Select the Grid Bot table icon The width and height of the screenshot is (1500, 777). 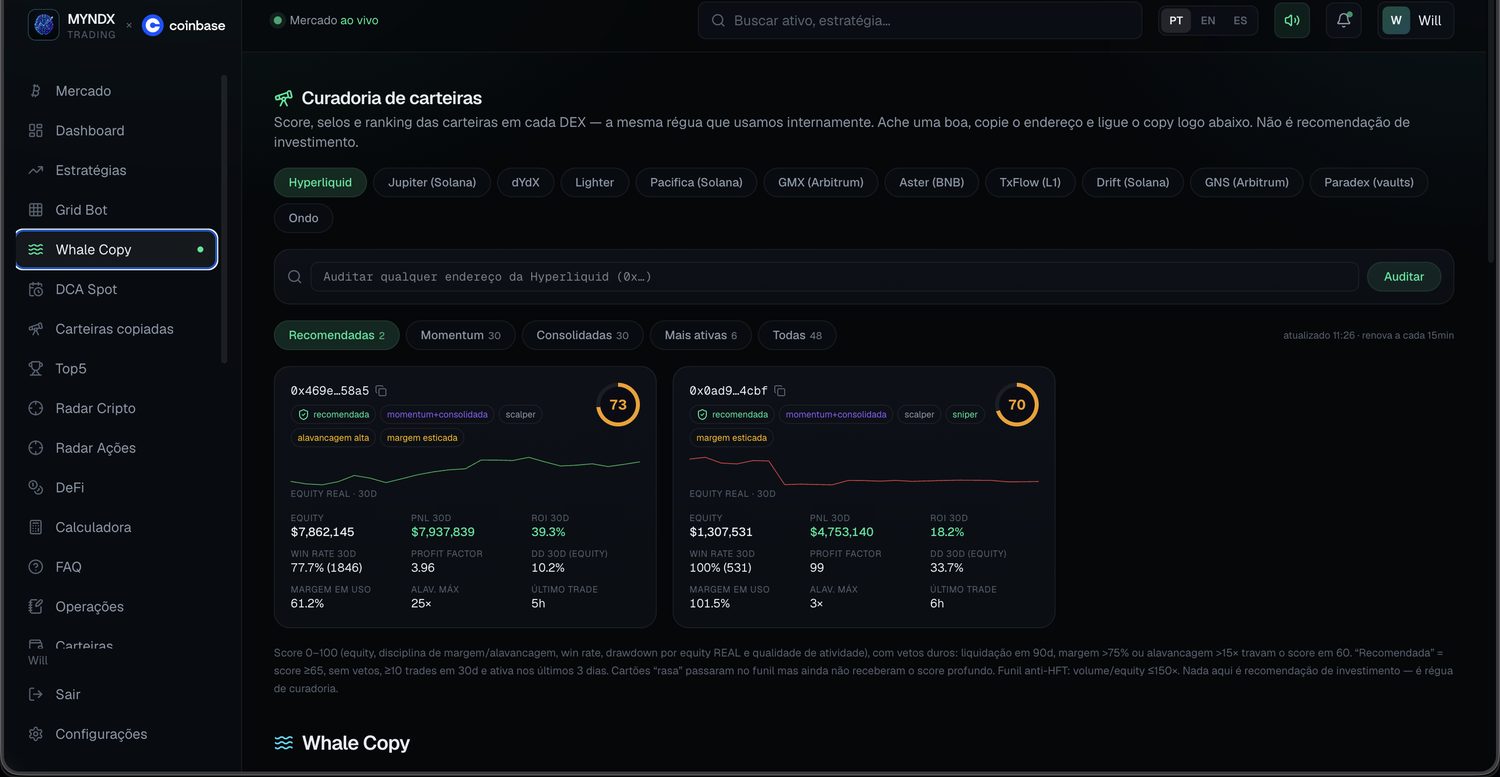[x=36, y=210]
